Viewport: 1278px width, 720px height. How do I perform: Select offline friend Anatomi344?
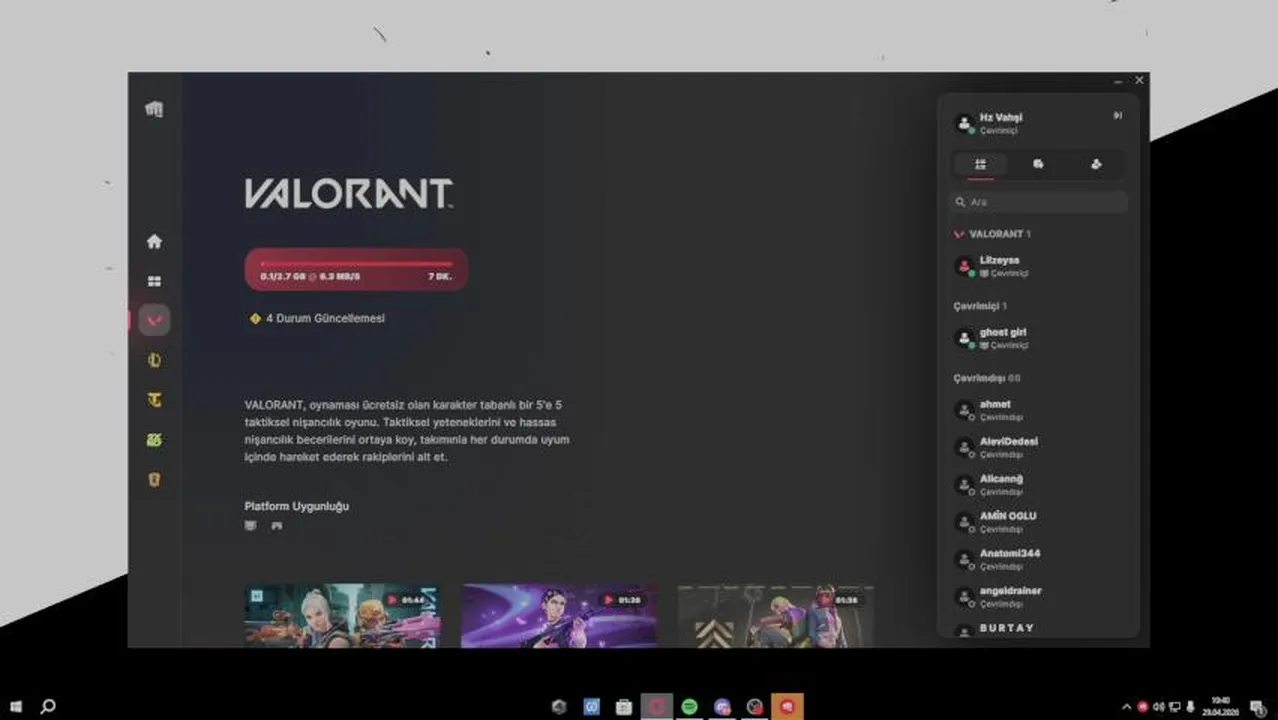[1039, 559]
